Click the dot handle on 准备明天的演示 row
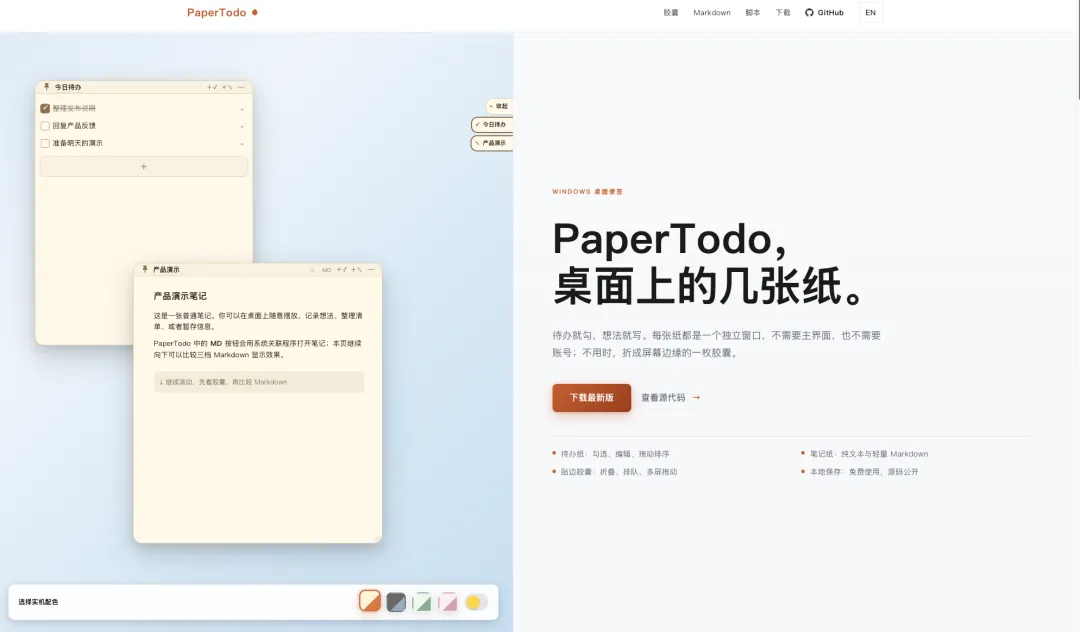The height and width of the screenshot is (632, 1080). point(242,144)
